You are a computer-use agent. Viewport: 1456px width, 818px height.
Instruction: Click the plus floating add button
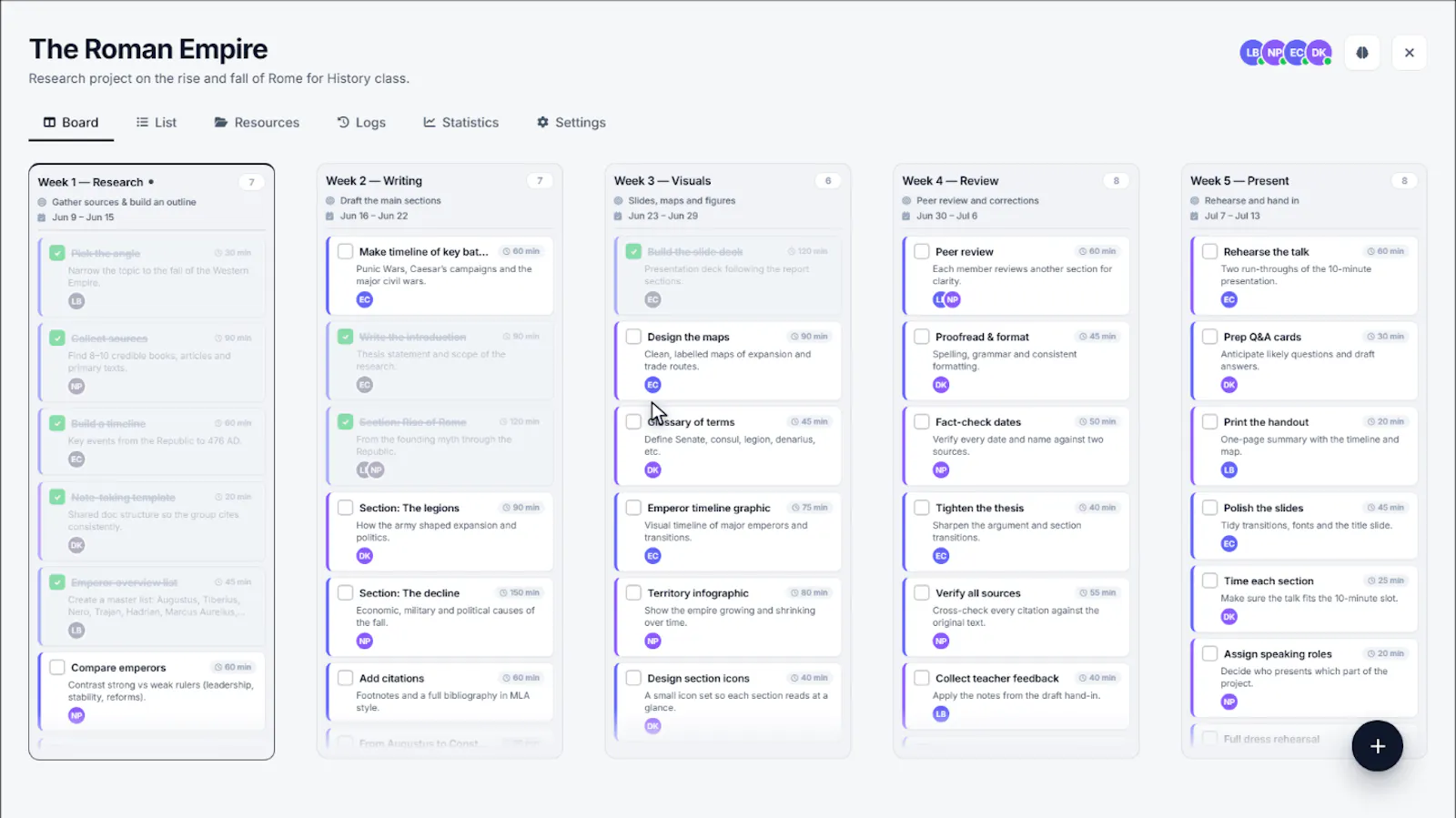pos(1377,746)
